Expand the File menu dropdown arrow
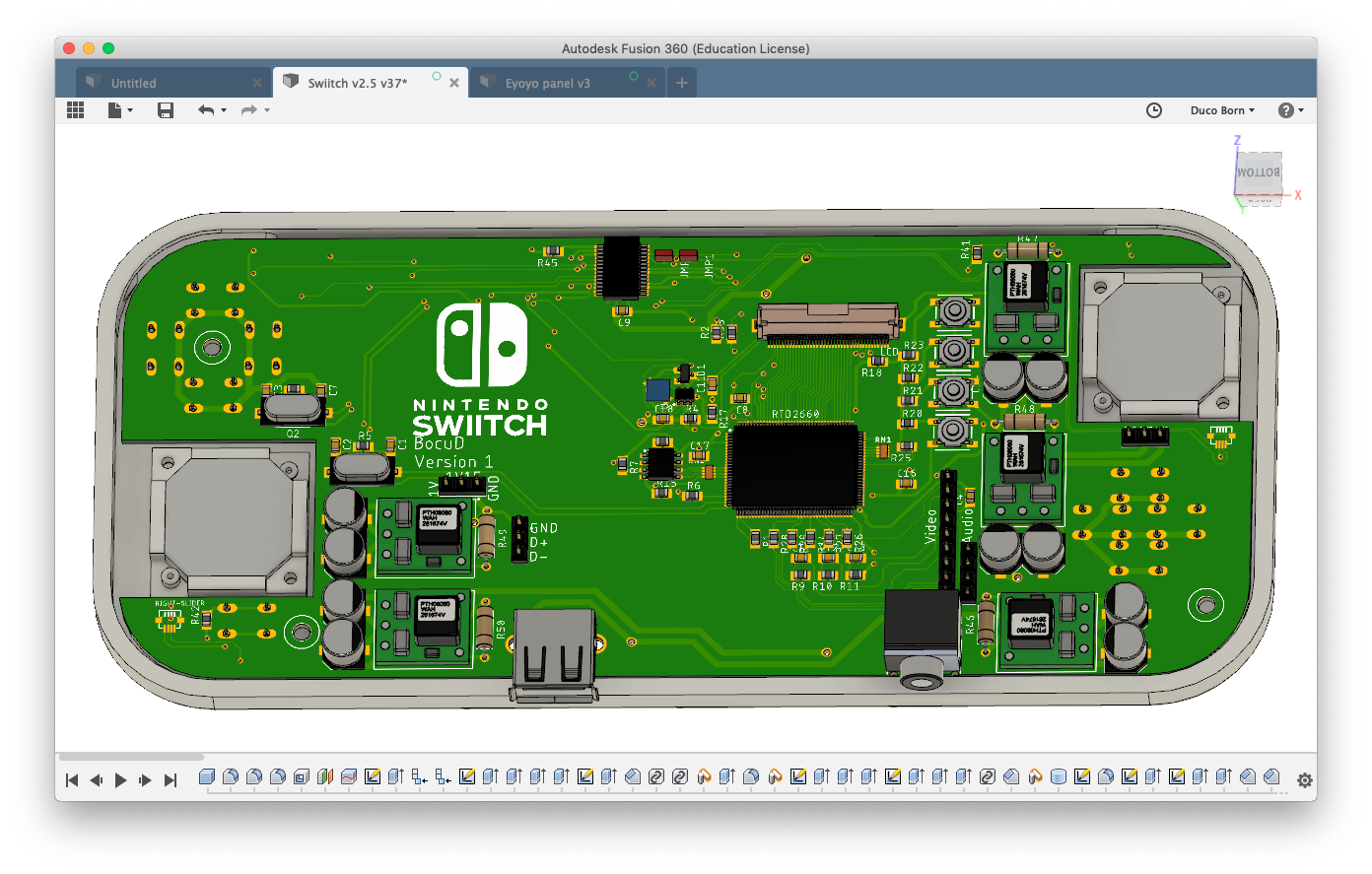1372x874 pixels. coord(130,111)
